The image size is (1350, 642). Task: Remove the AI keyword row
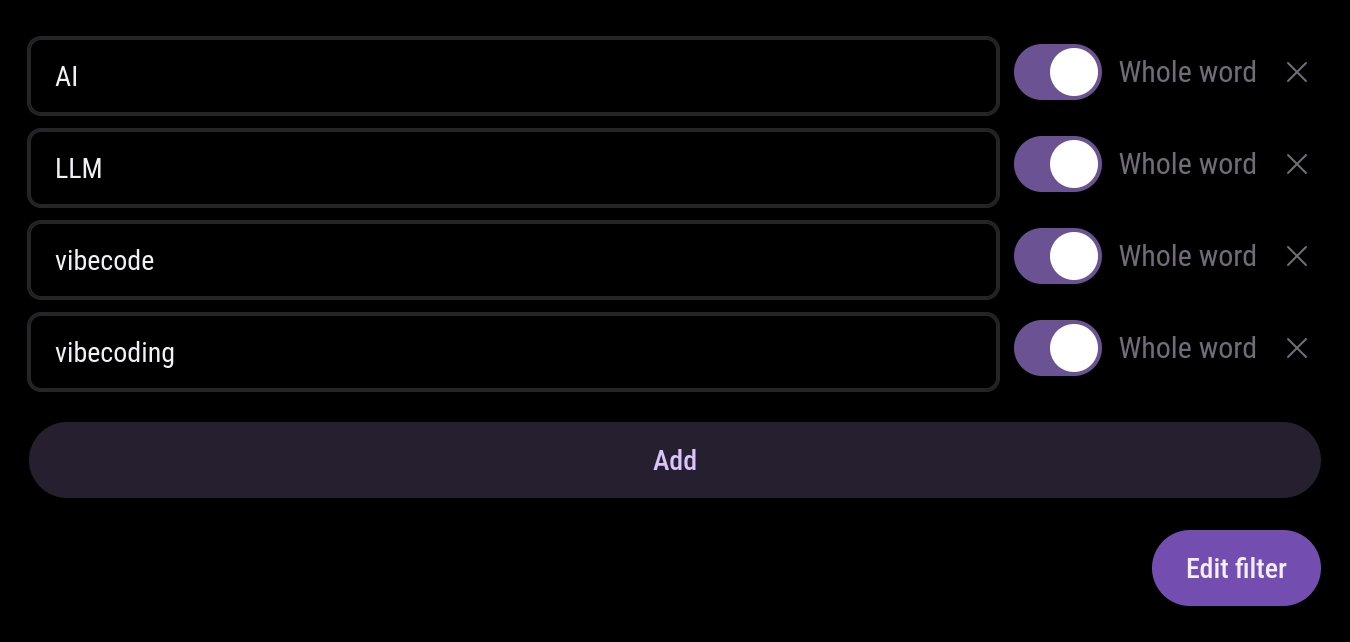(1296, 72)
